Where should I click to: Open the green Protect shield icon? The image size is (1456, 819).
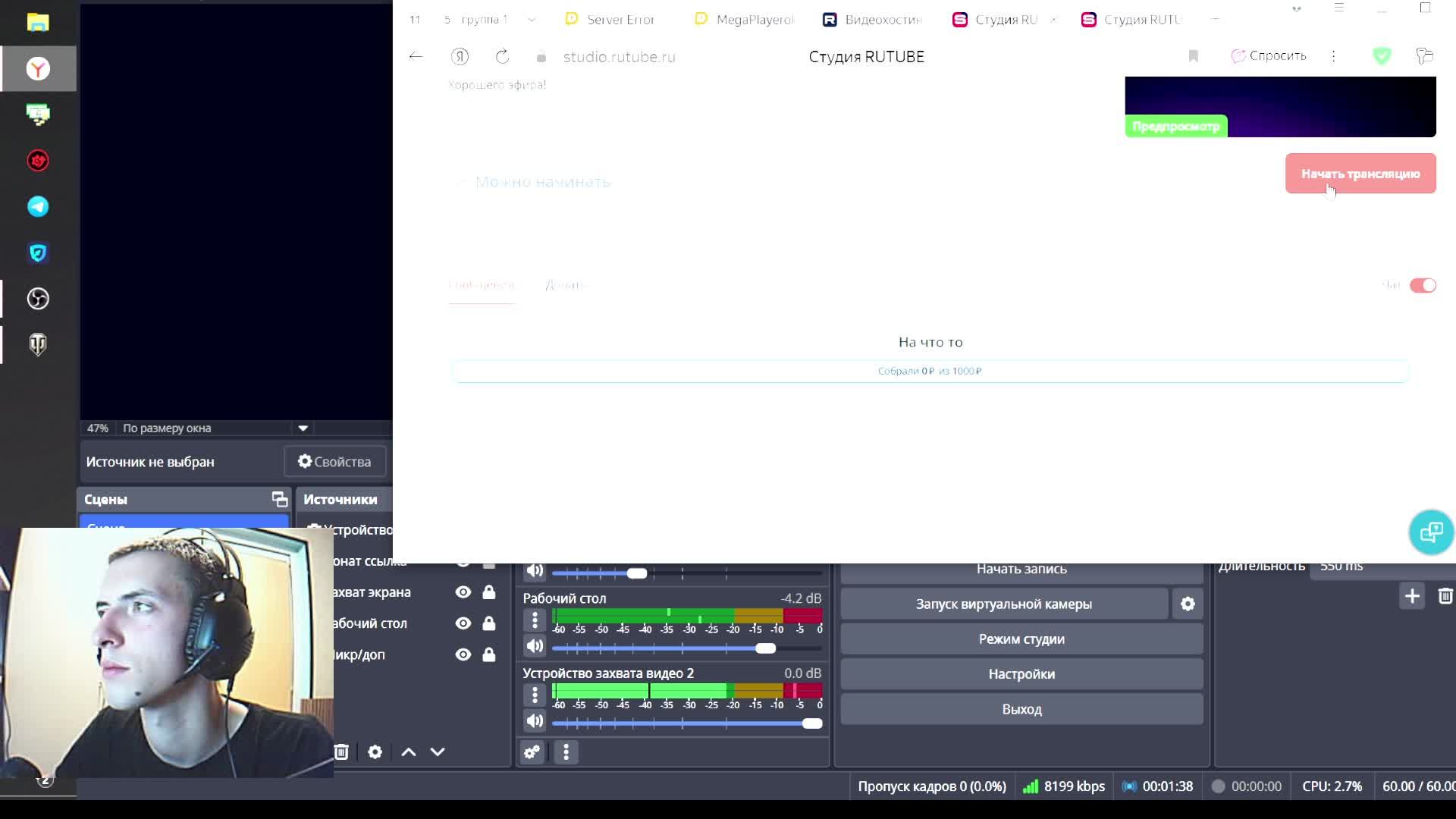pyautogui.click(x=1382, y=55)
